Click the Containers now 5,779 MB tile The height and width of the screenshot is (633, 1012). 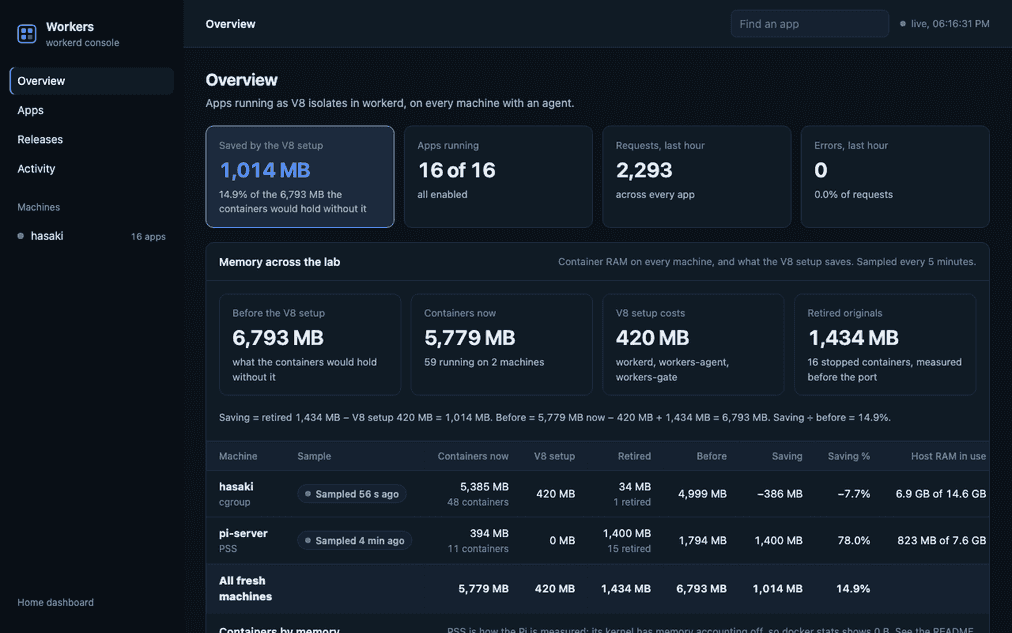pyautogui.click(x=501, y=345)
